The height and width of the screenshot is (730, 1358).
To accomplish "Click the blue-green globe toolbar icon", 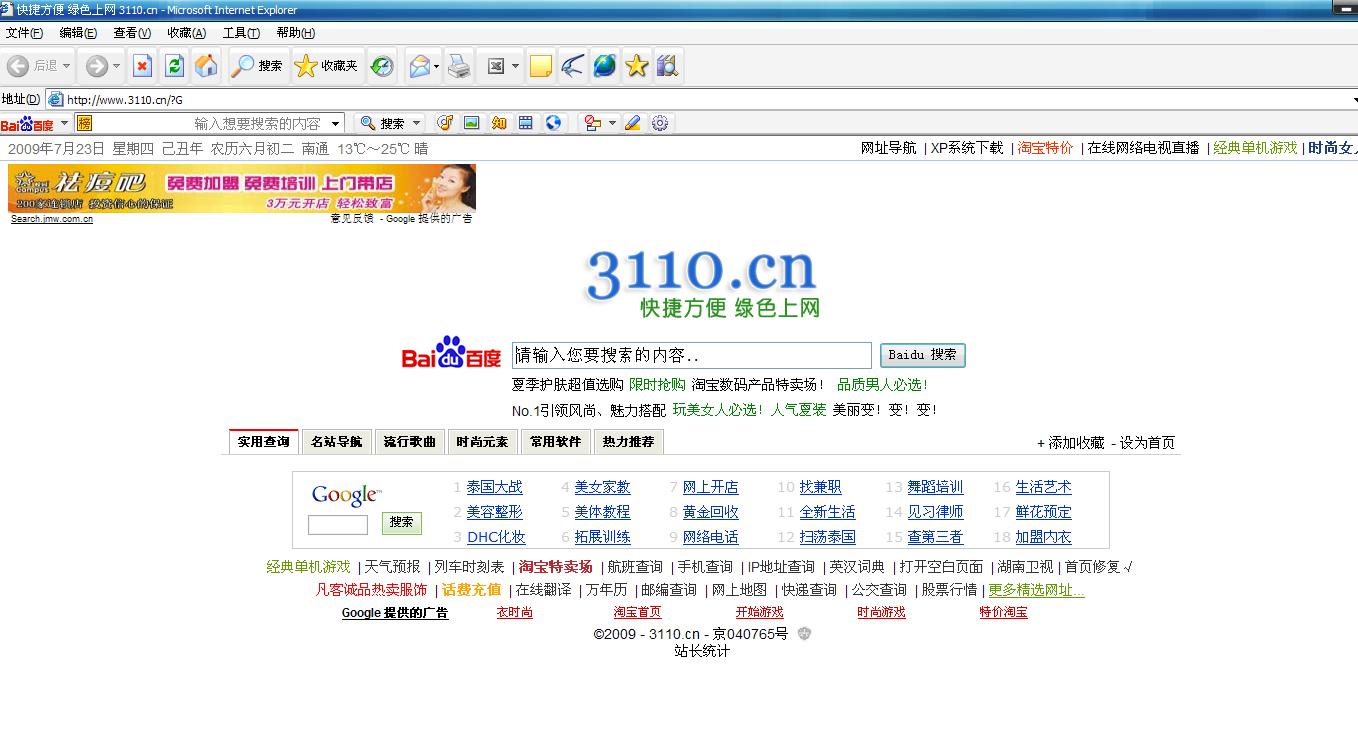I will click(604, 66).
